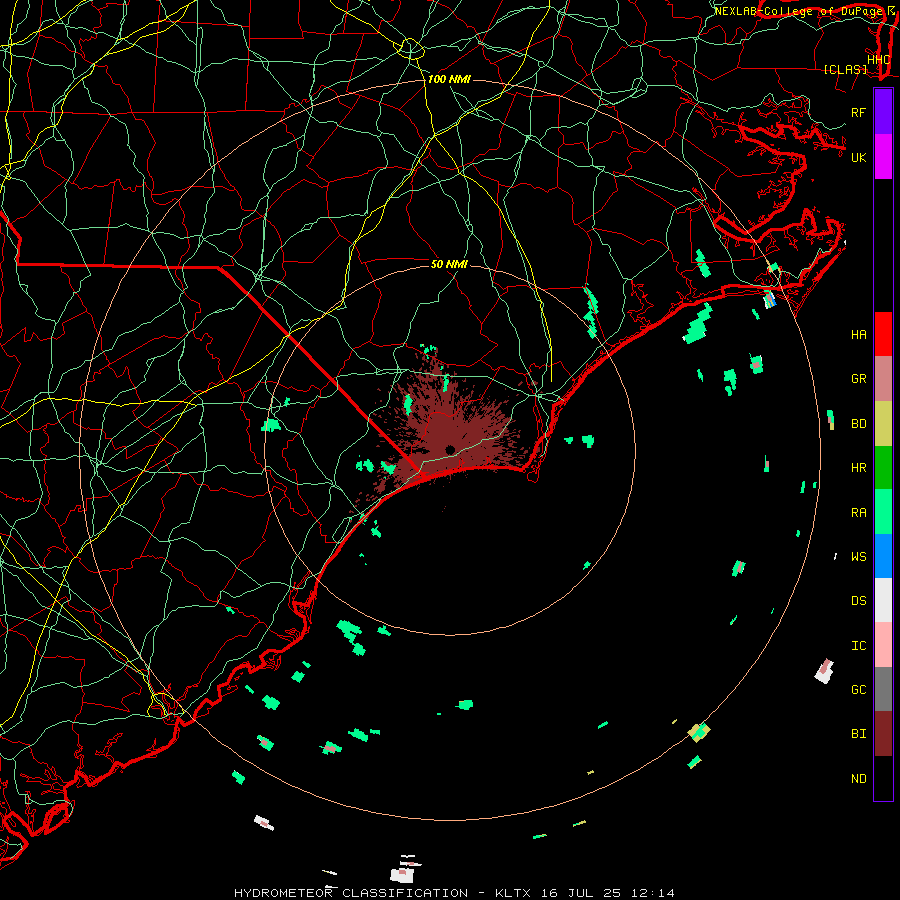Click the 'ND' legend label

[858, 779]
